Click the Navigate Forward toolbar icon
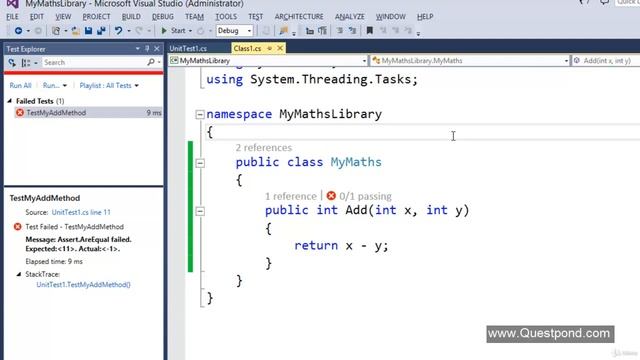 (38, 31)
